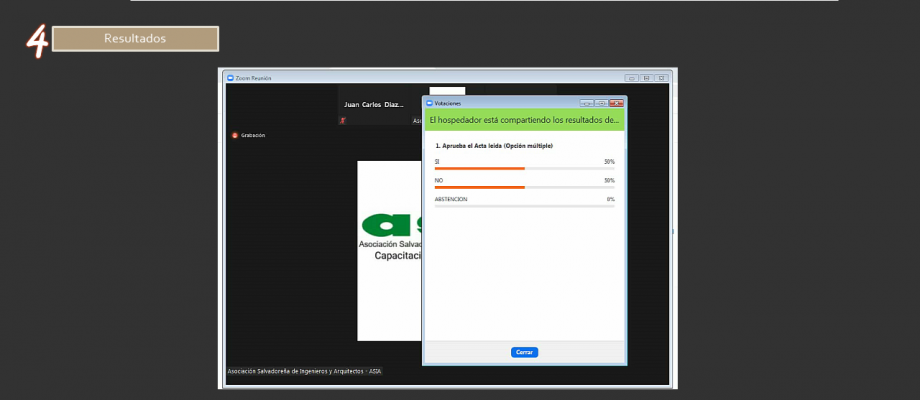Minimize the Zoom Reunión main window

click(632, 78)
